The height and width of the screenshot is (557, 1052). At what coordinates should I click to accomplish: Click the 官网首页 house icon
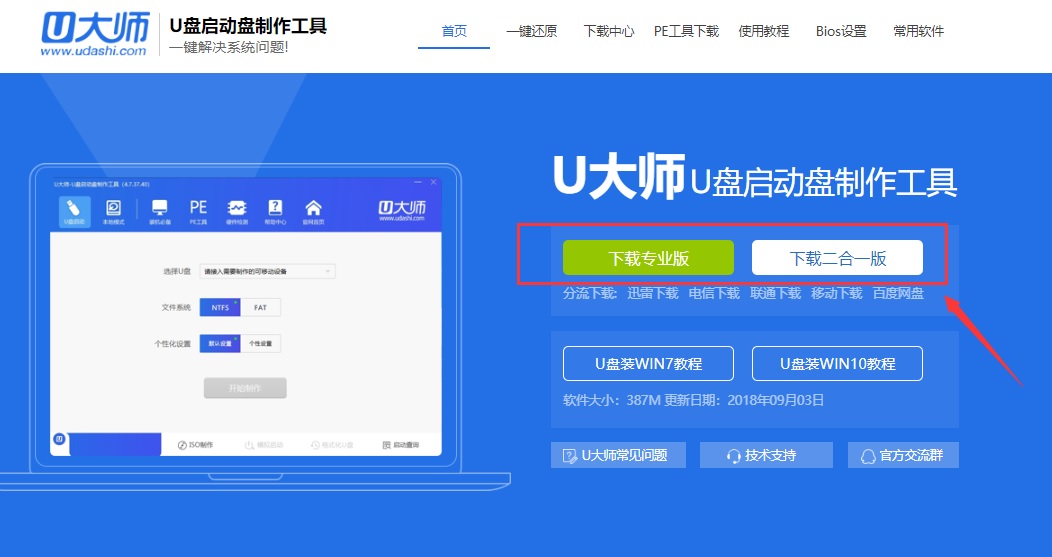[x=313, y=210]
